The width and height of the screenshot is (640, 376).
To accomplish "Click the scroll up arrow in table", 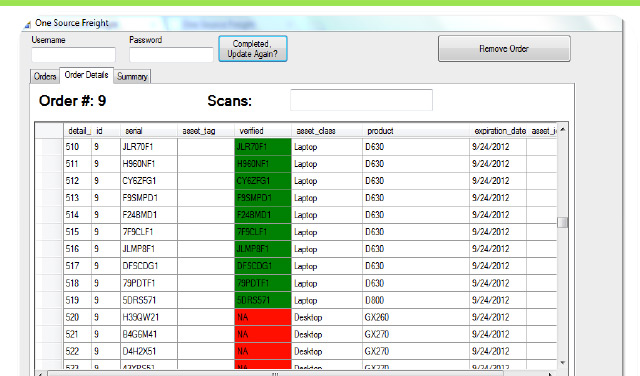I will 563,130.
